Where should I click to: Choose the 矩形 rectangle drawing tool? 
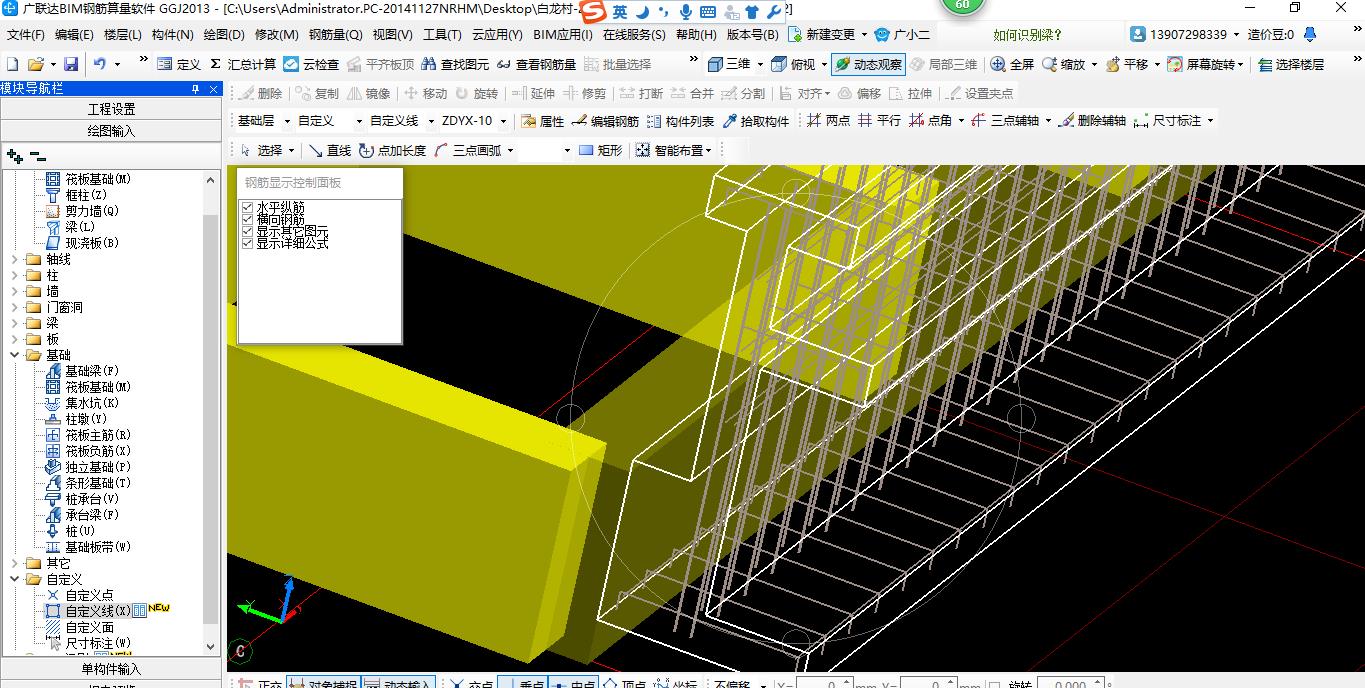(600, 150)
